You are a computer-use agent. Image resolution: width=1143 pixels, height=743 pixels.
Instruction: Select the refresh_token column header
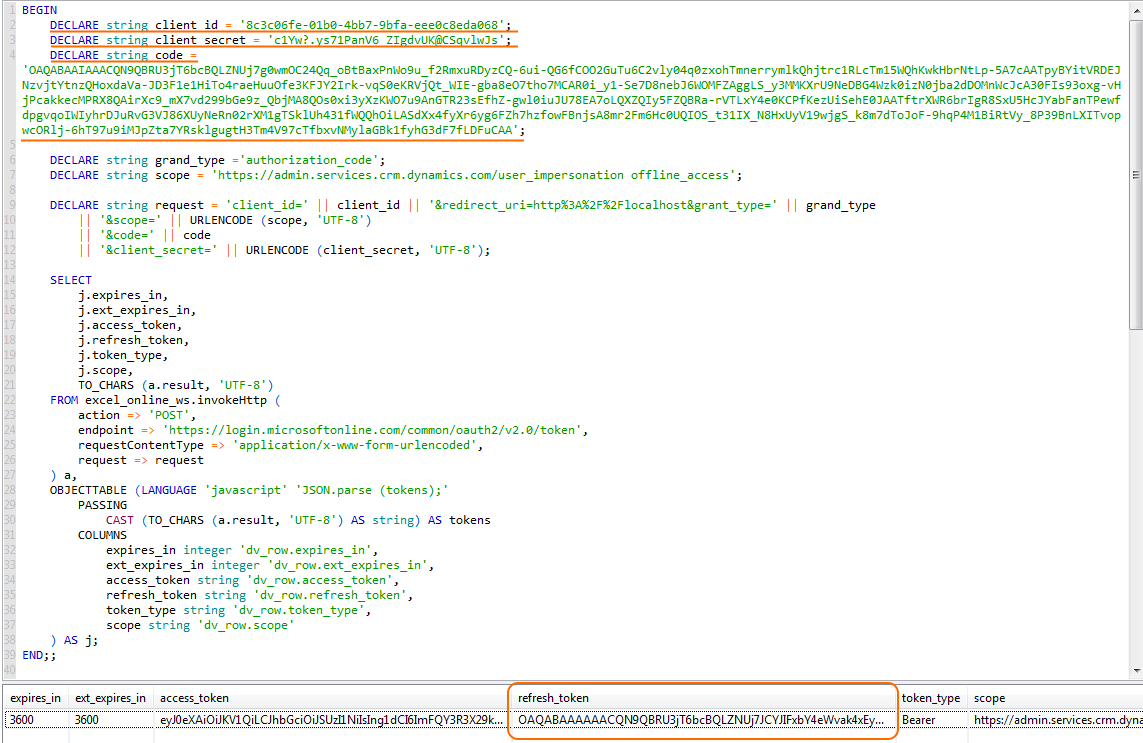tap(553, 698)
